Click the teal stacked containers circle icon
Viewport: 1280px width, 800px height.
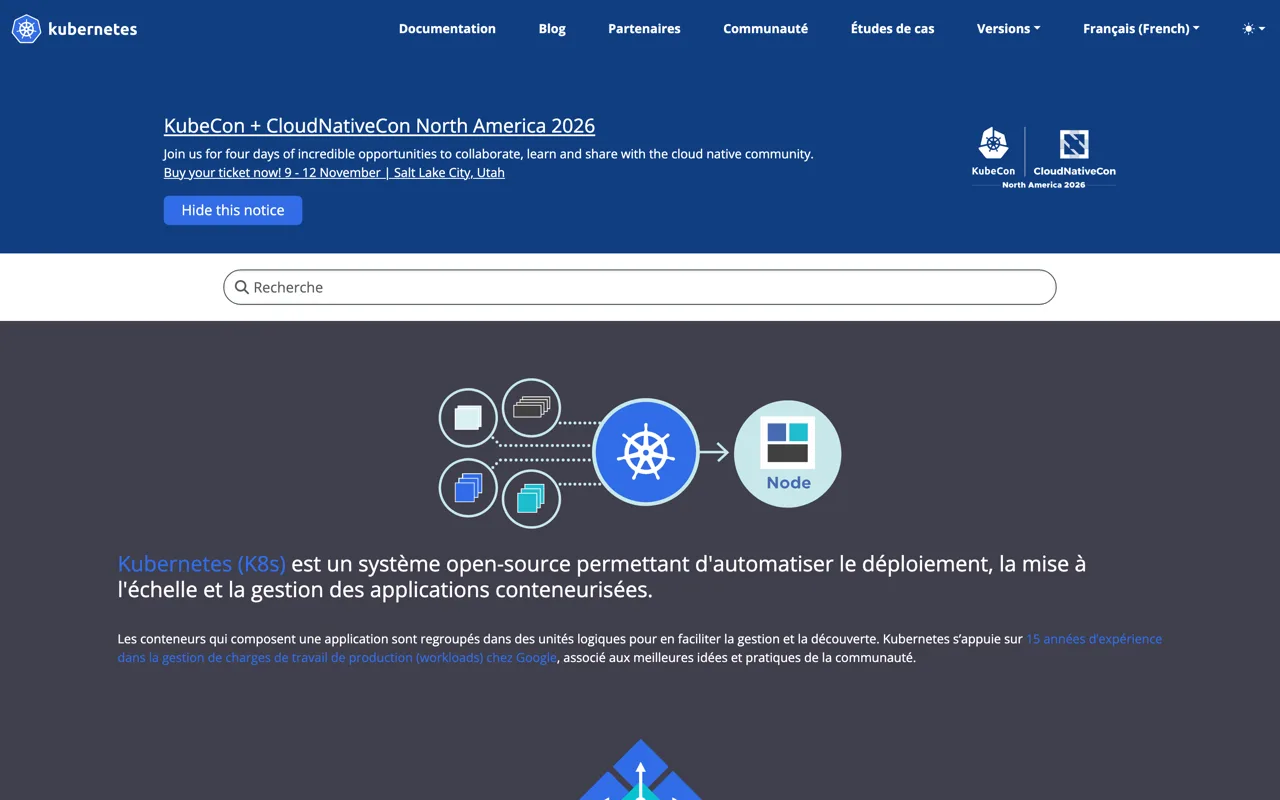tap(531, 498)
